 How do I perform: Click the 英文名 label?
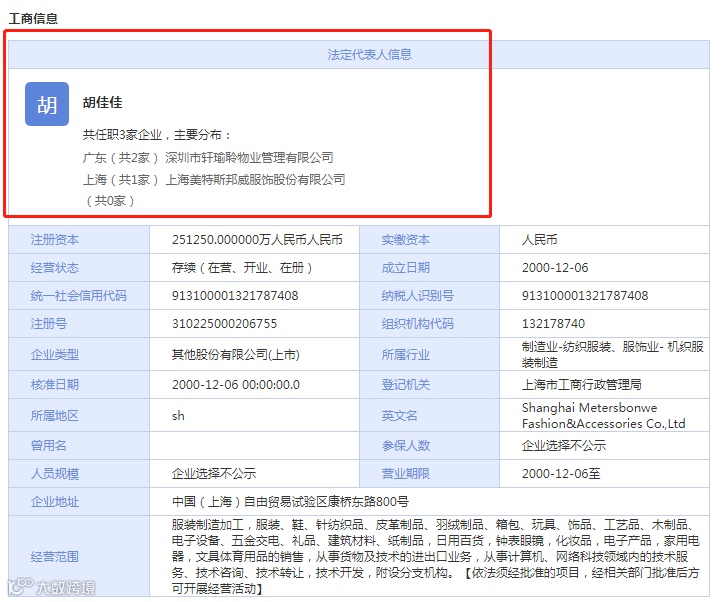point(399,416)
